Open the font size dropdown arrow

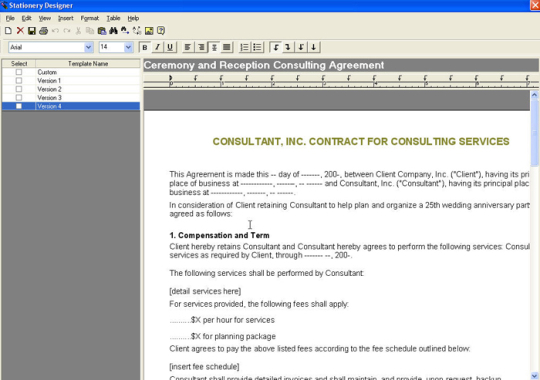coord(128,47)
